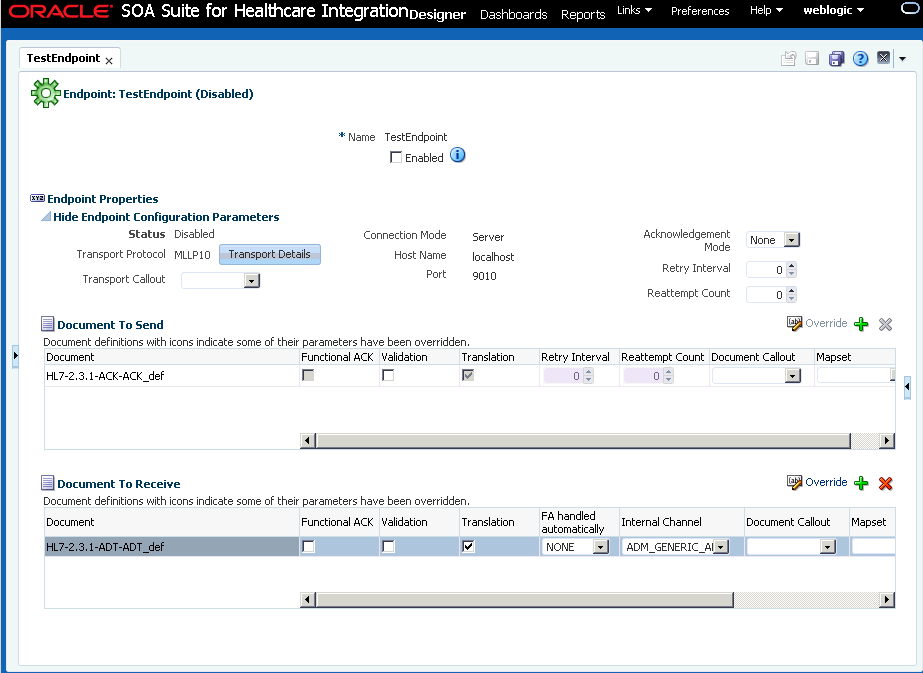
Task: Click Endpoint Reattempt Count spinner arrows
Action: 792,294
